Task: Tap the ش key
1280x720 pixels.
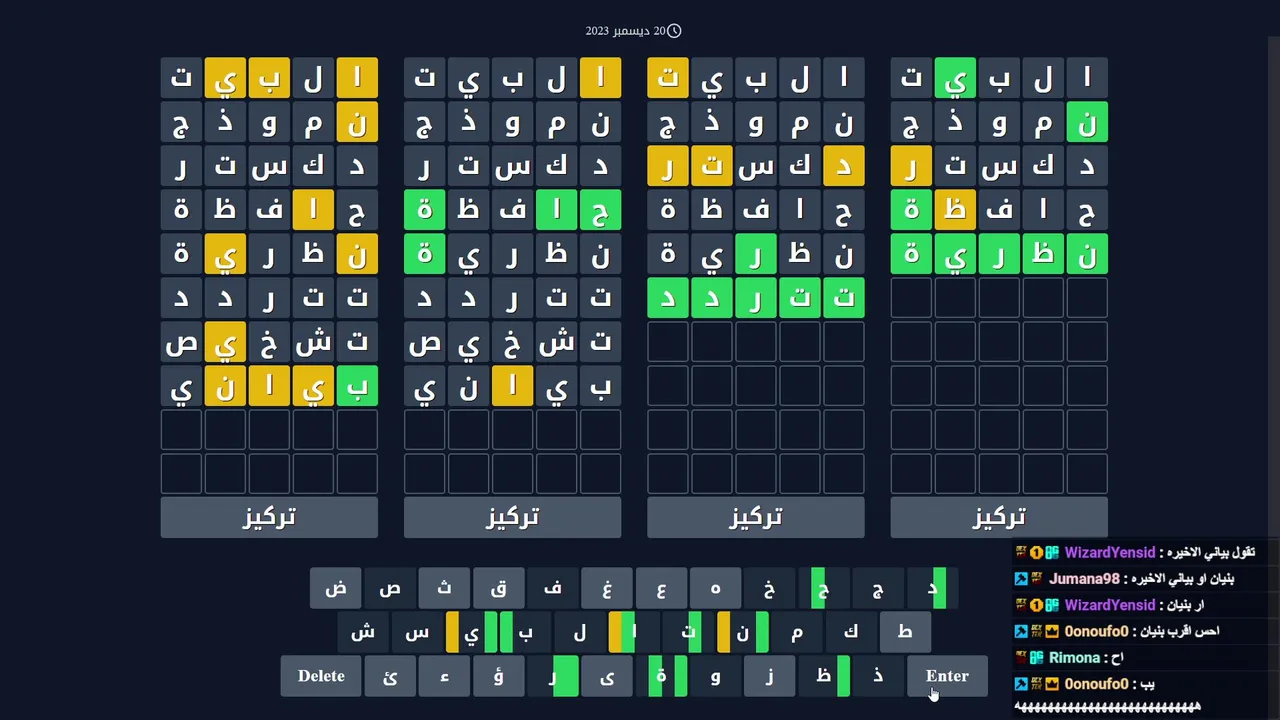Action: (363, 632)
